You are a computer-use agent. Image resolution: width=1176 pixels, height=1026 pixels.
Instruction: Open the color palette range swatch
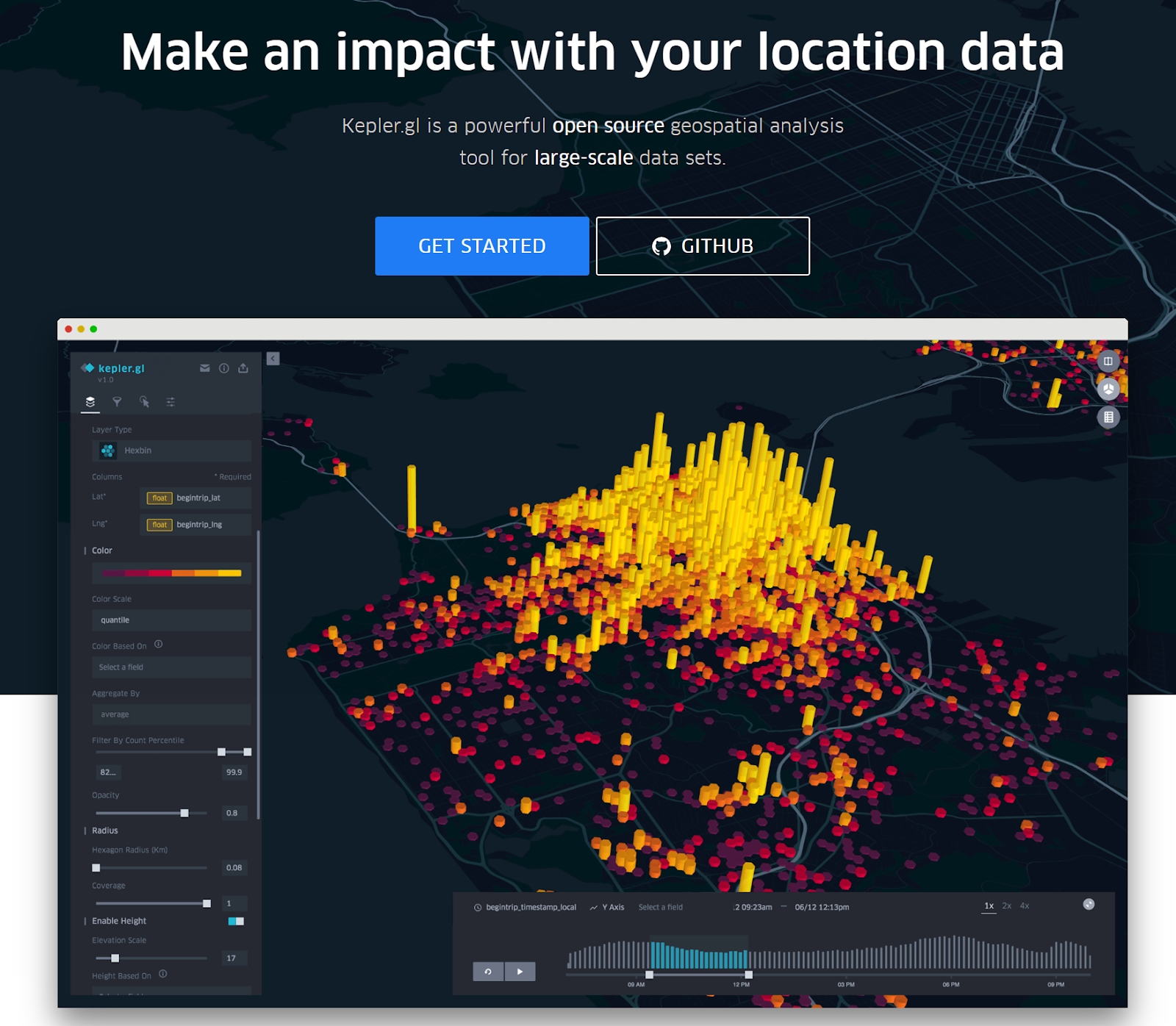[x=171, y=573]
